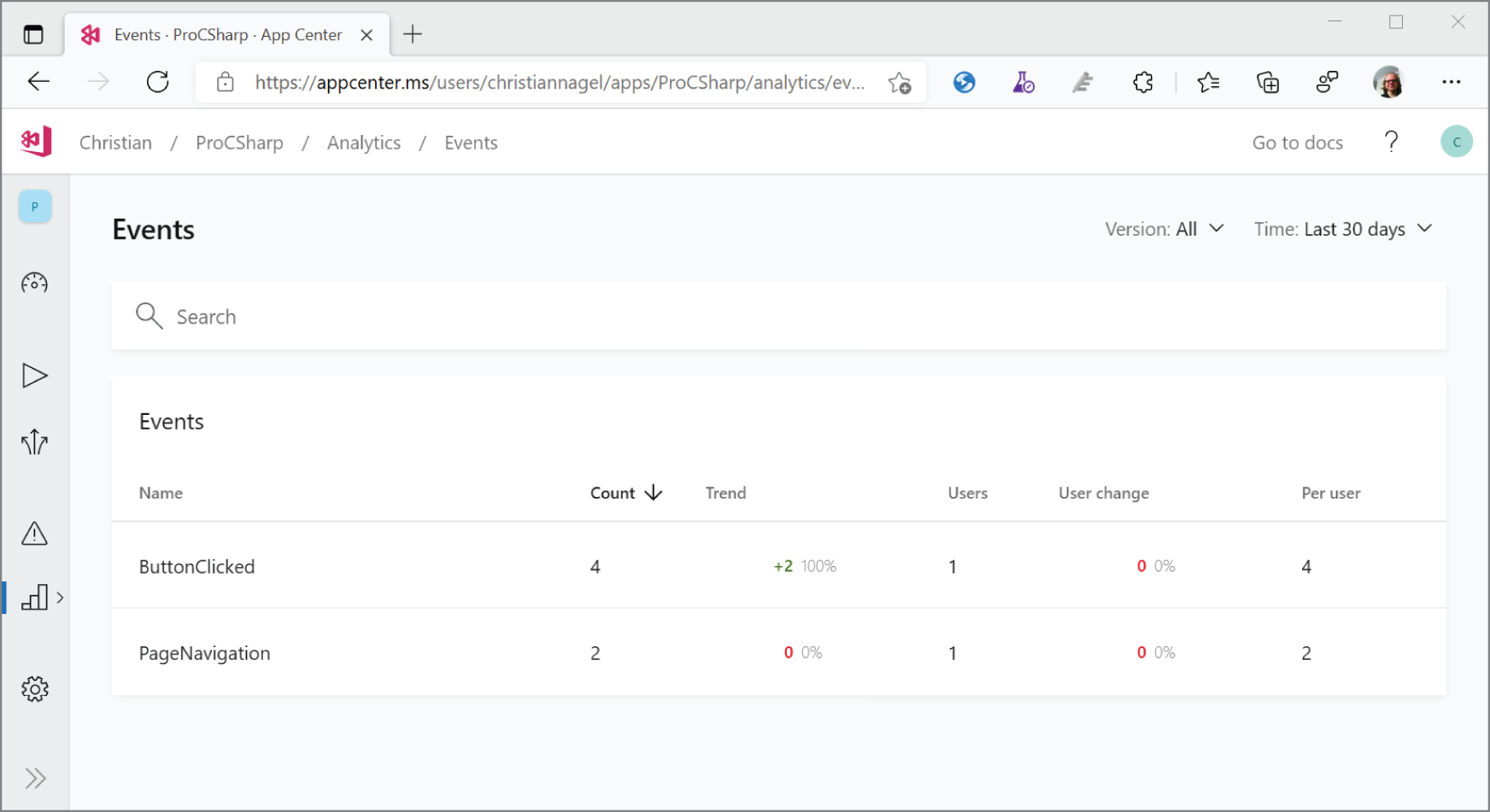This screenshot has width=1490, height=812.
Task: Open Diagnostics via the warning triangle icon
Action: [x=34, y=534]
